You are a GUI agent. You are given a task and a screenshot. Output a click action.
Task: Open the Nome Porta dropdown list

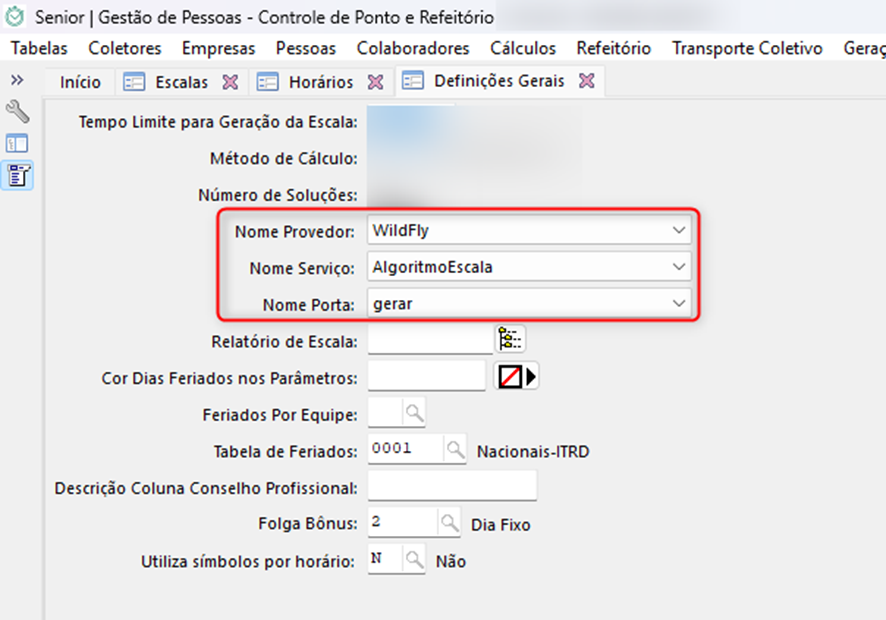pos(679,303)
